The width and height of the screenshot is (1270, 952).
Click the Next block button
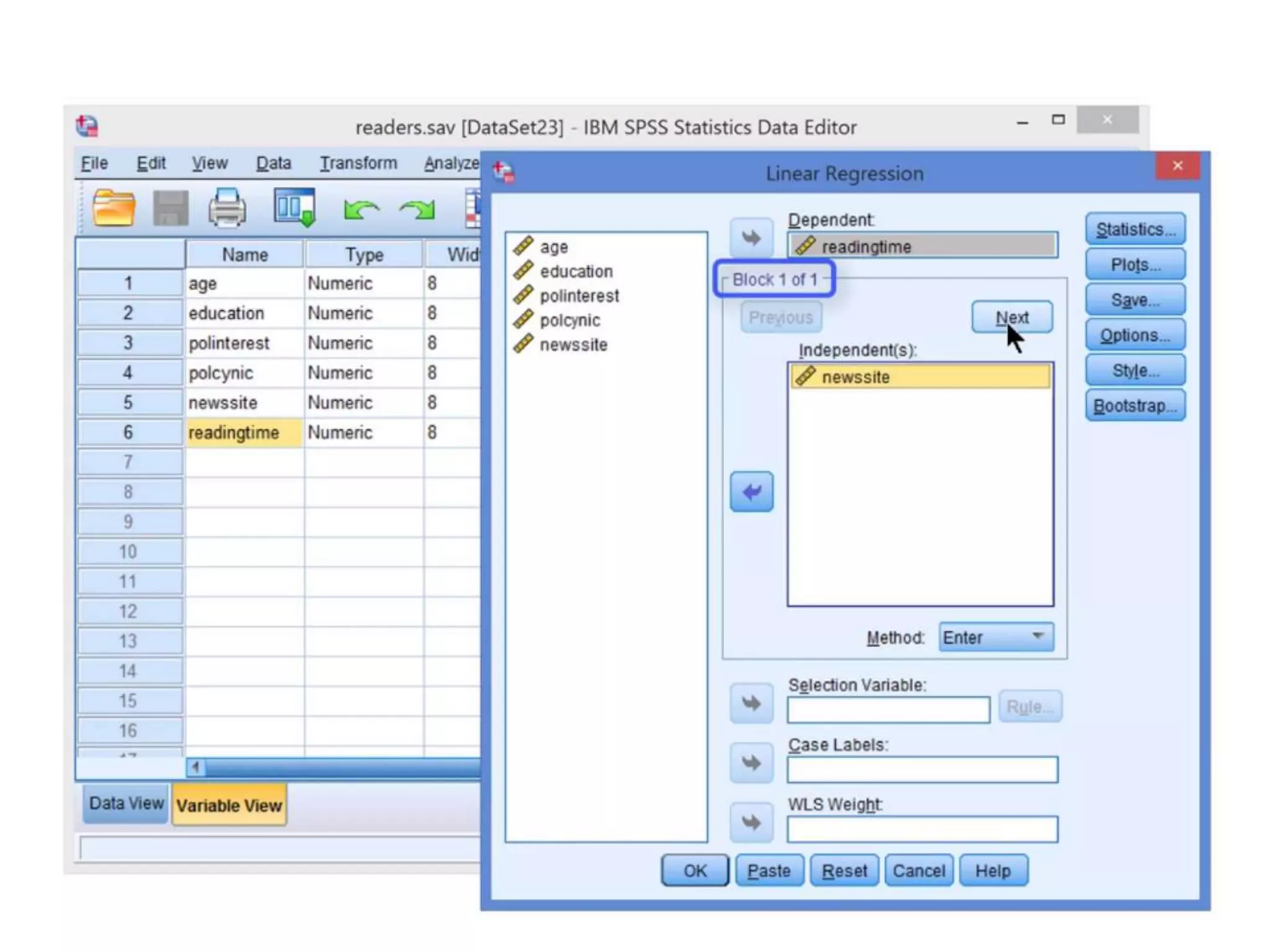click(1011, 317)
